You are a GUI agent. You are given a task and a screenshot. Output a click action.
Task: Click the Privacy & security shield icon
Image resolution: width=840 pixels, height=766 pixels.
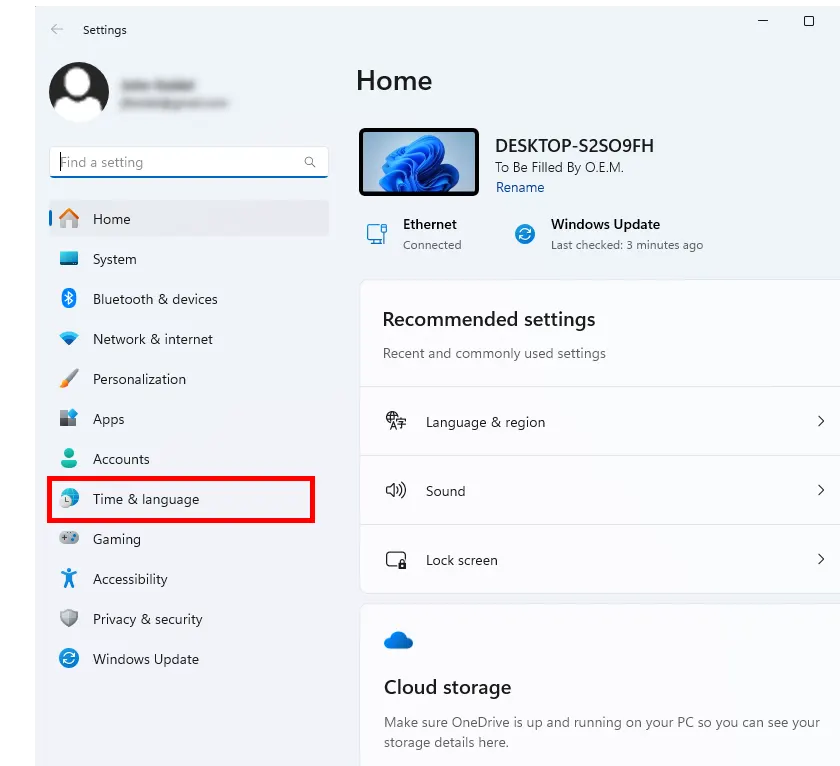69,619
